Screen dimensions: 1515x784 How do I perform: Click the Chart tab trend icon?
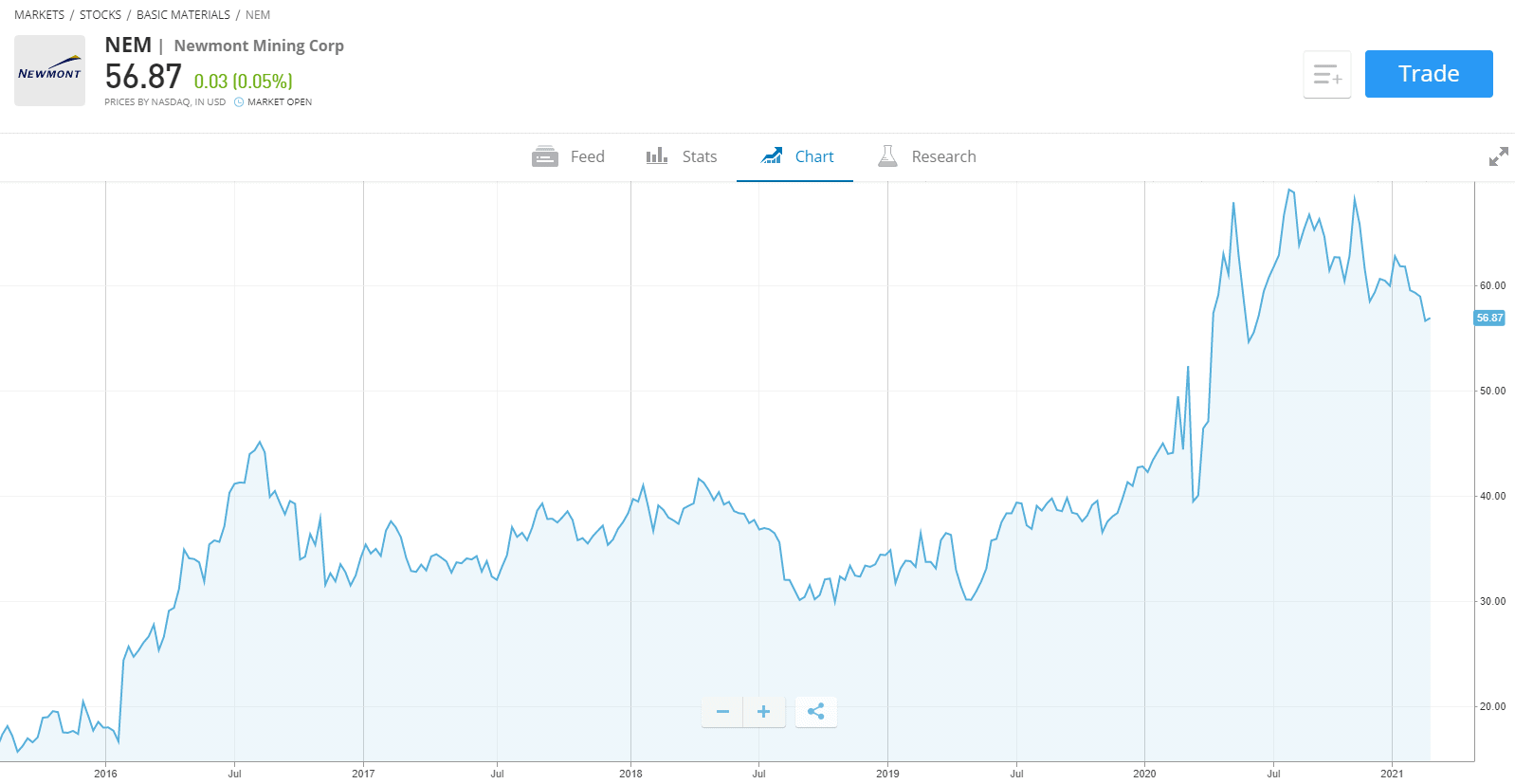point(772,155)
